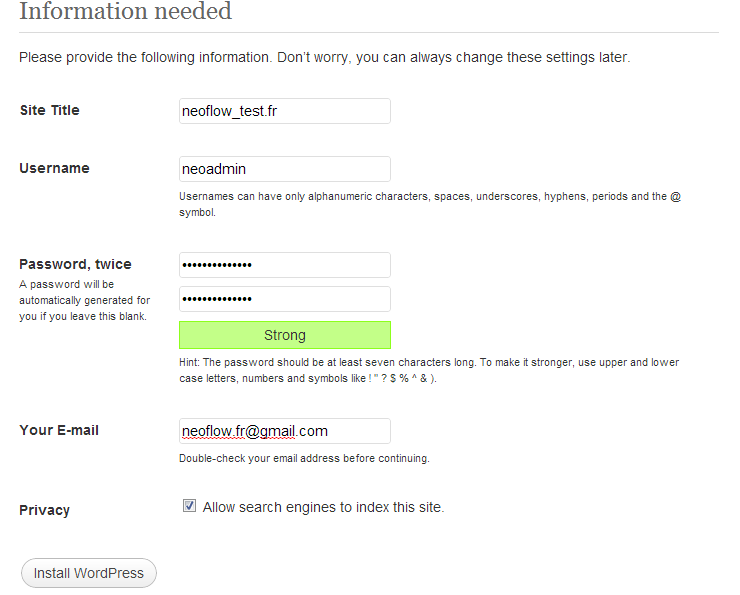Click the Your E-mail label
The height and width of the screenshot is (595, 740).
[59, 430]
